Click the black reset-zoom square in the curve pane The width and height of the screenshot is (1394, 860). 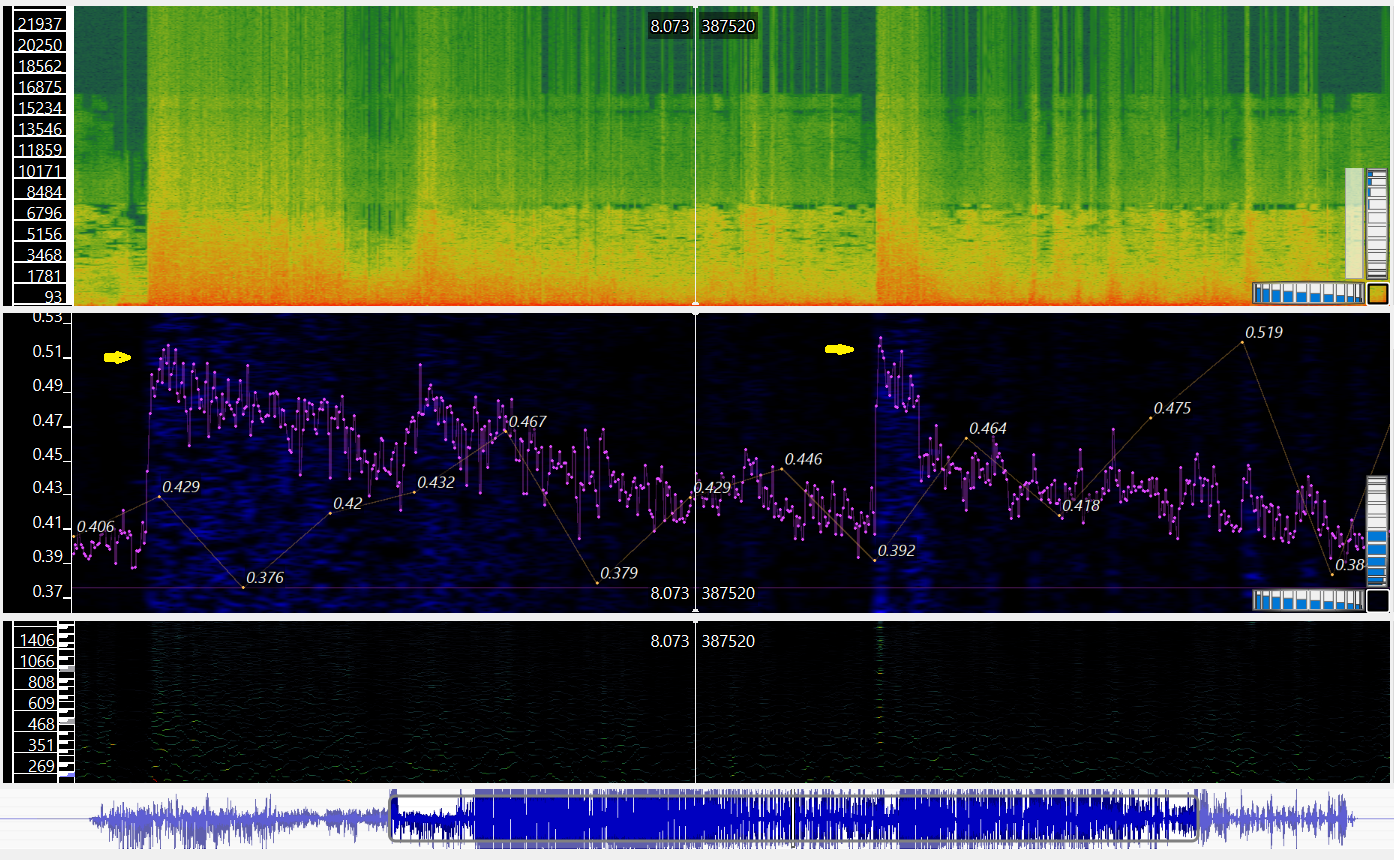[x=1378, y=601]
